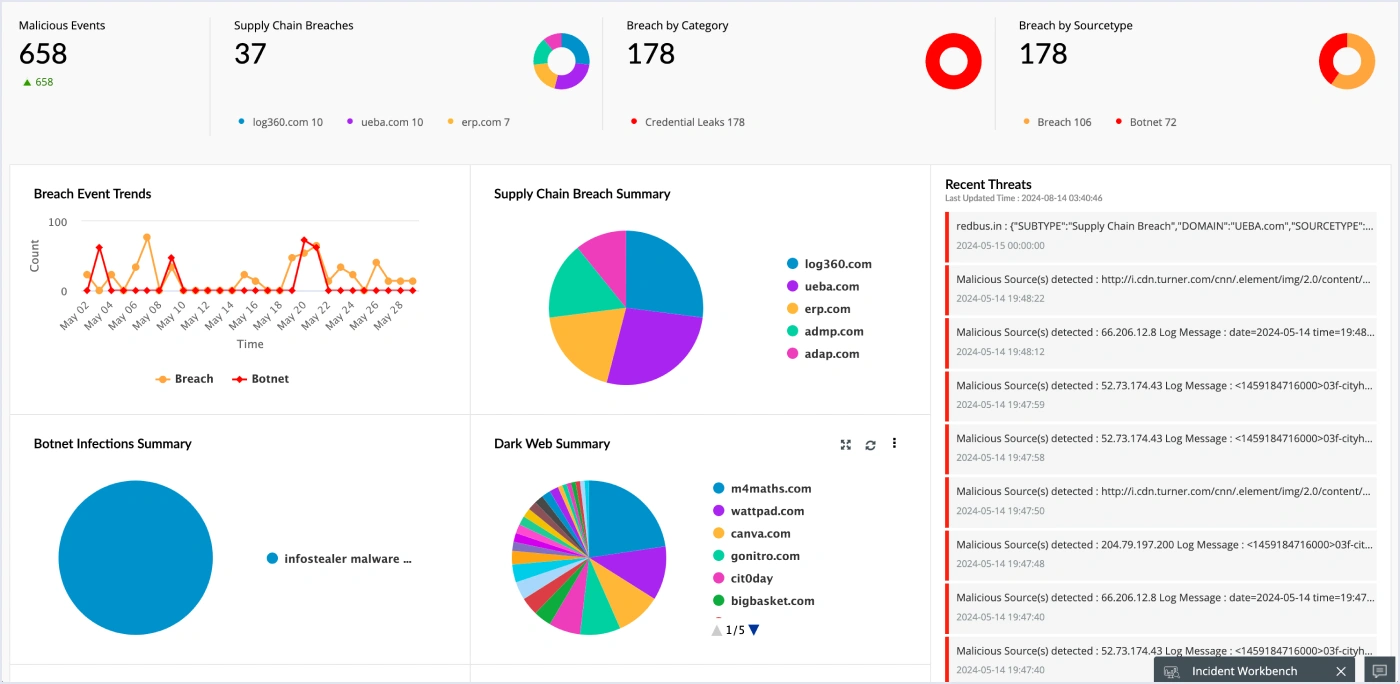Click the Supply Chain Breaches donut chart
Viewport: 1400px width, 684px height.
pos(561,60)
